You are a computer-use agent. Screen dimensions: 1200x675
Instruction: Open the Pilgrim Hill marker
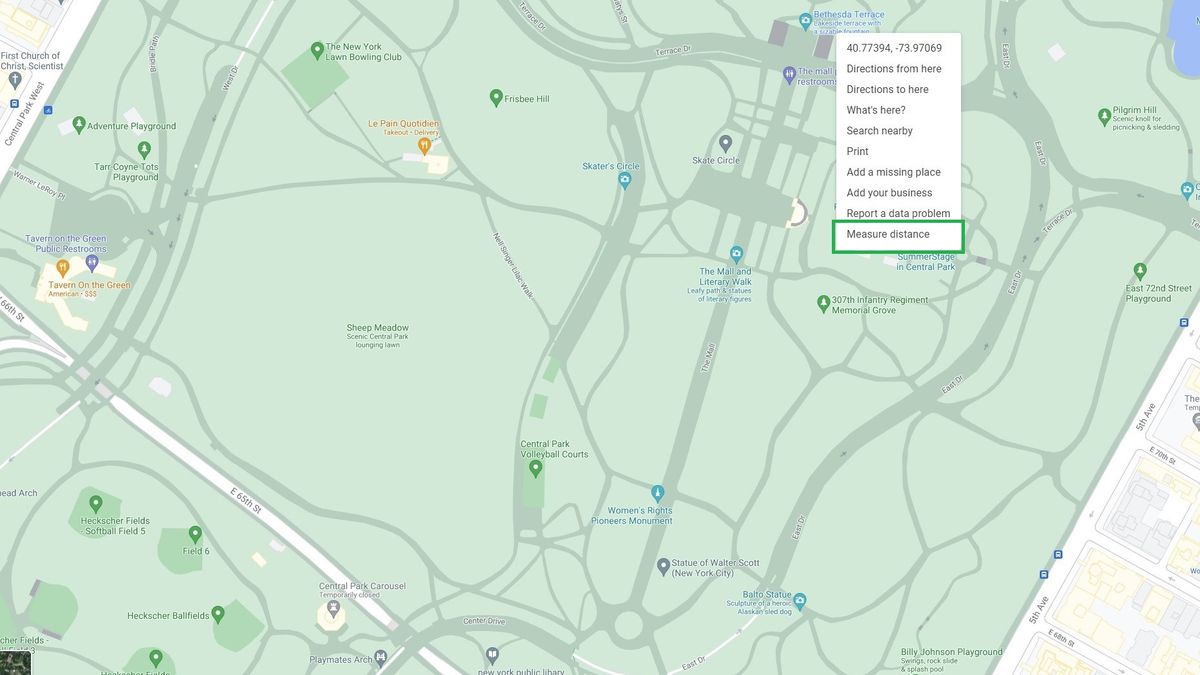(x=1103, y=117)
